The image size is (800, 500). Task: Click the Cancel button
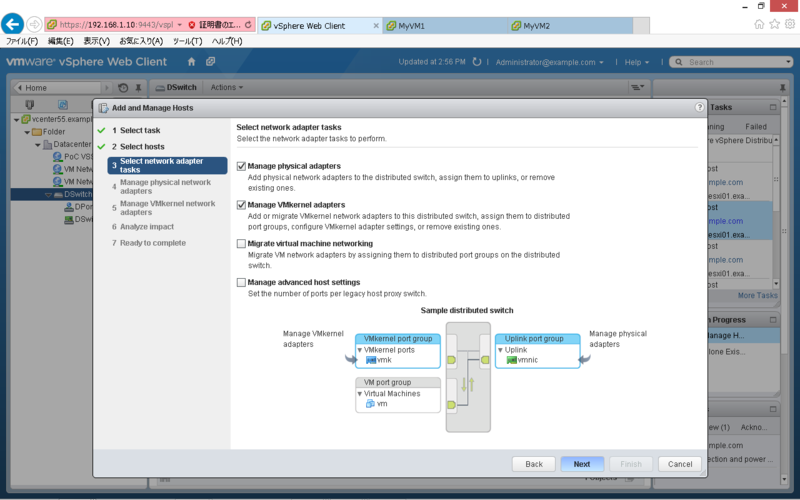(x=680, y=464)
